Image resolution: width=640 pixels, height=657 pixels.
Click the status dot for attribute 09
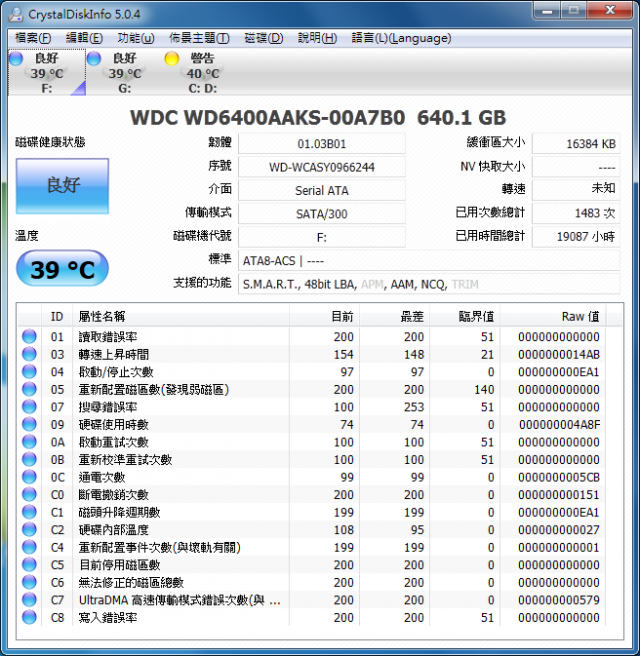[x=29, y=424]
